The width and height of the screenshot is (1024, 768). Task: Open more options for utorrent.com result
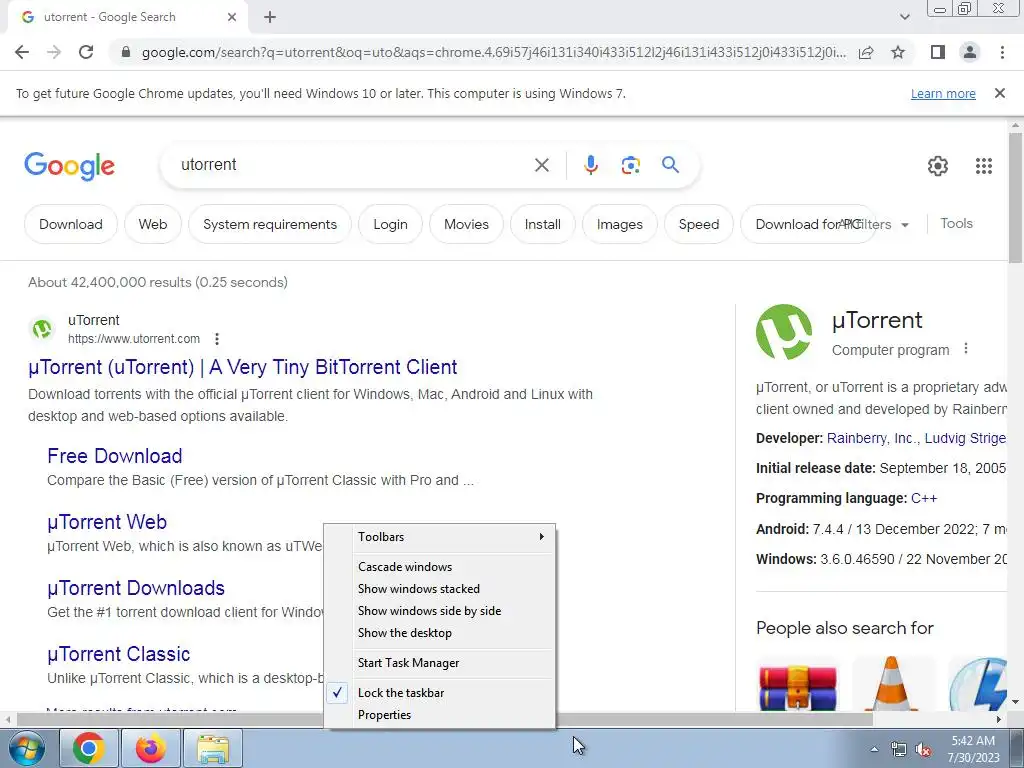coord(217,339)
